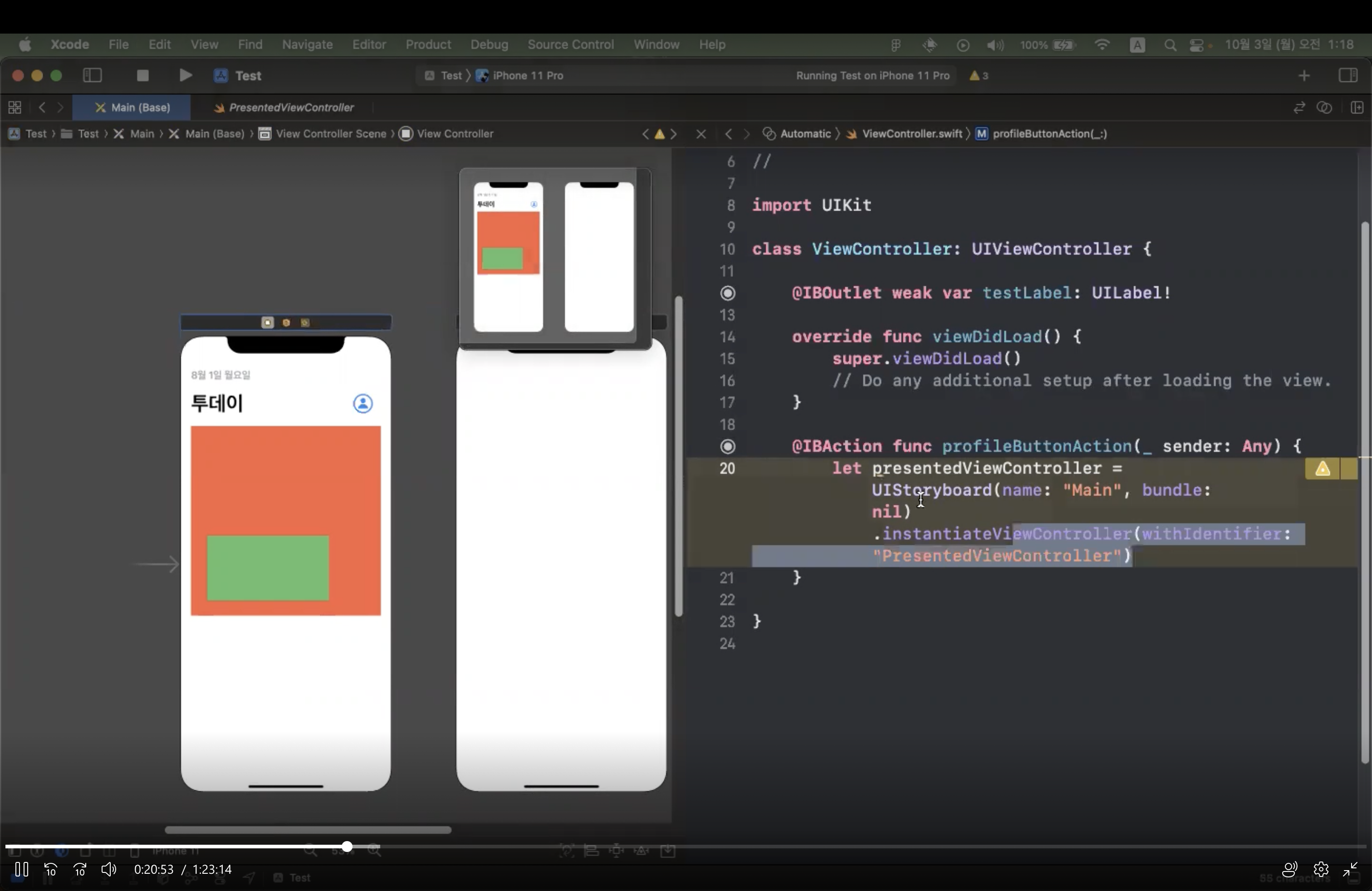Screen dimensions: 1372x891
Task: Toggle the left navigator sidebar icon
Action: pyautogui.click(x=92, y=75)
